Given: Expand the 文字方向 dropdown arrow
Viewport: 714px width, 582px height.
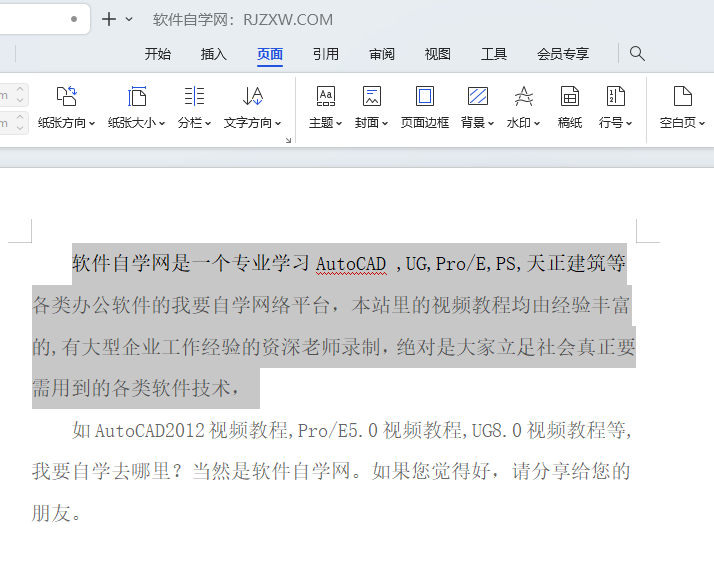Looking at the screenshot, I should [x=278, y=123].
